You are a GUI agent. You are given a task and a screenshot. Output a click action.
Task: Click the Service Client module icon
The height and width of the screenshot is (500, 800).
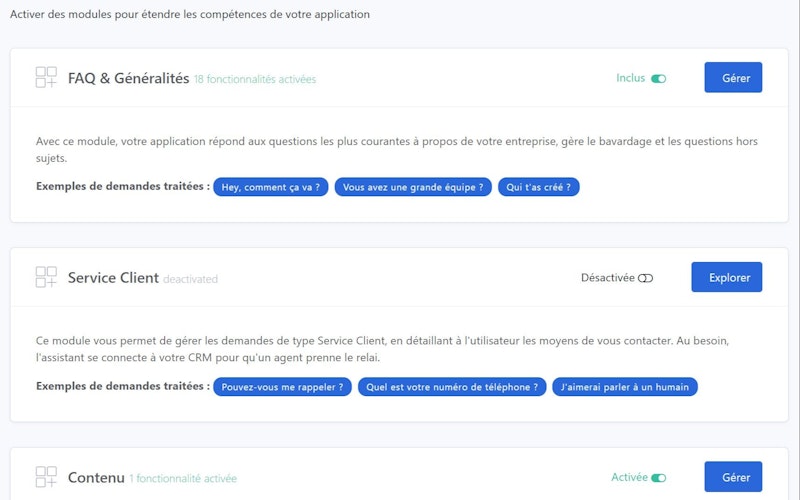tap(46, 277)
